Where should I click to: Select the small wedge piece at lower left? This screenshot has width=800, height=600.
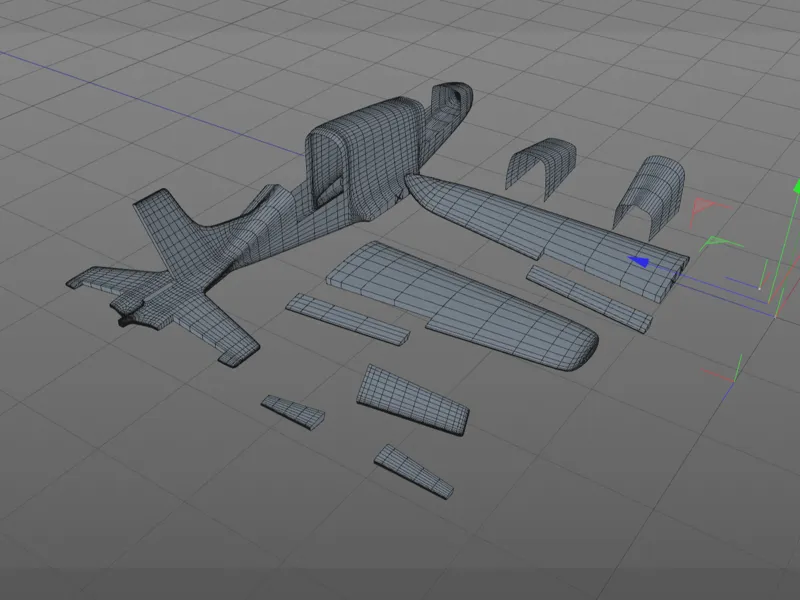point(293,411)
